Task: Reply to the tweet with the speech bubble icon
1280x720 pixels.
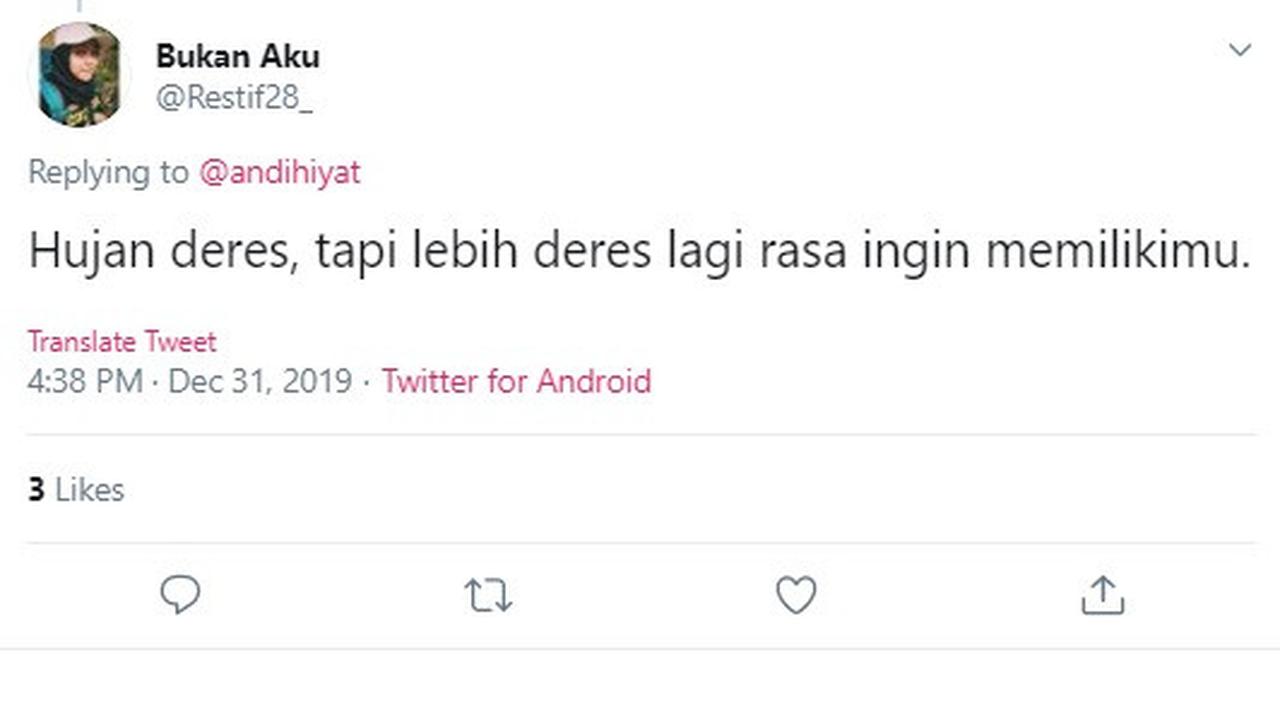Action: (x=181, y=595)
